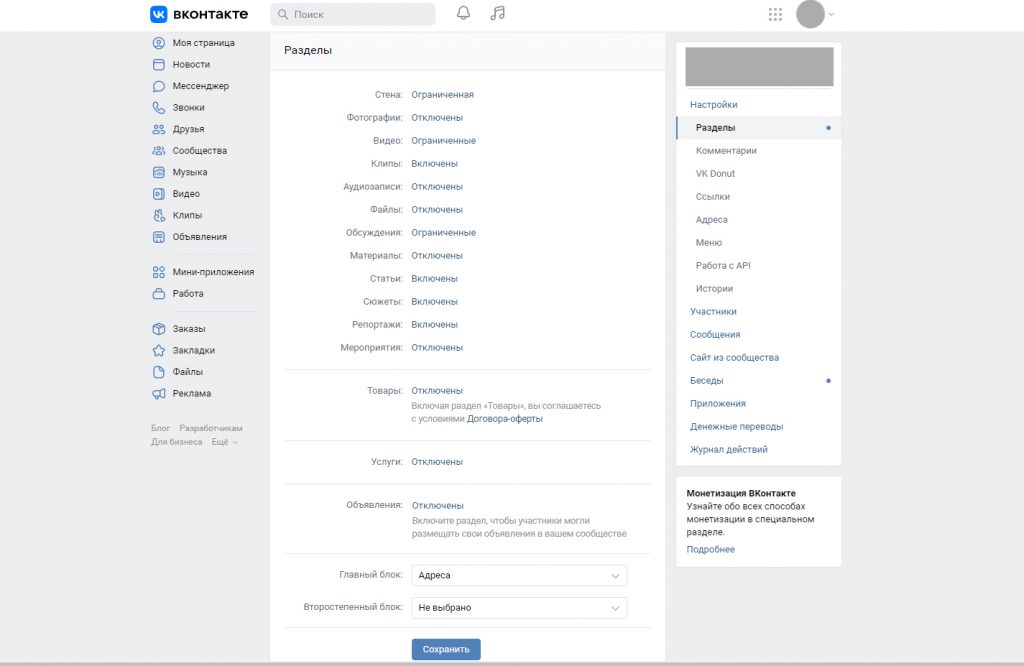Open the profile avatar menu

point(815,14)
